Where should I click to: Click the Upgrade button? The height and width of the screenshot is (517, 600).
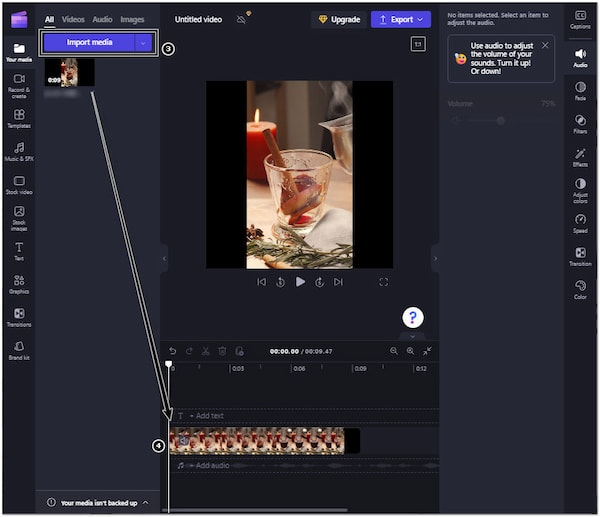339,19
